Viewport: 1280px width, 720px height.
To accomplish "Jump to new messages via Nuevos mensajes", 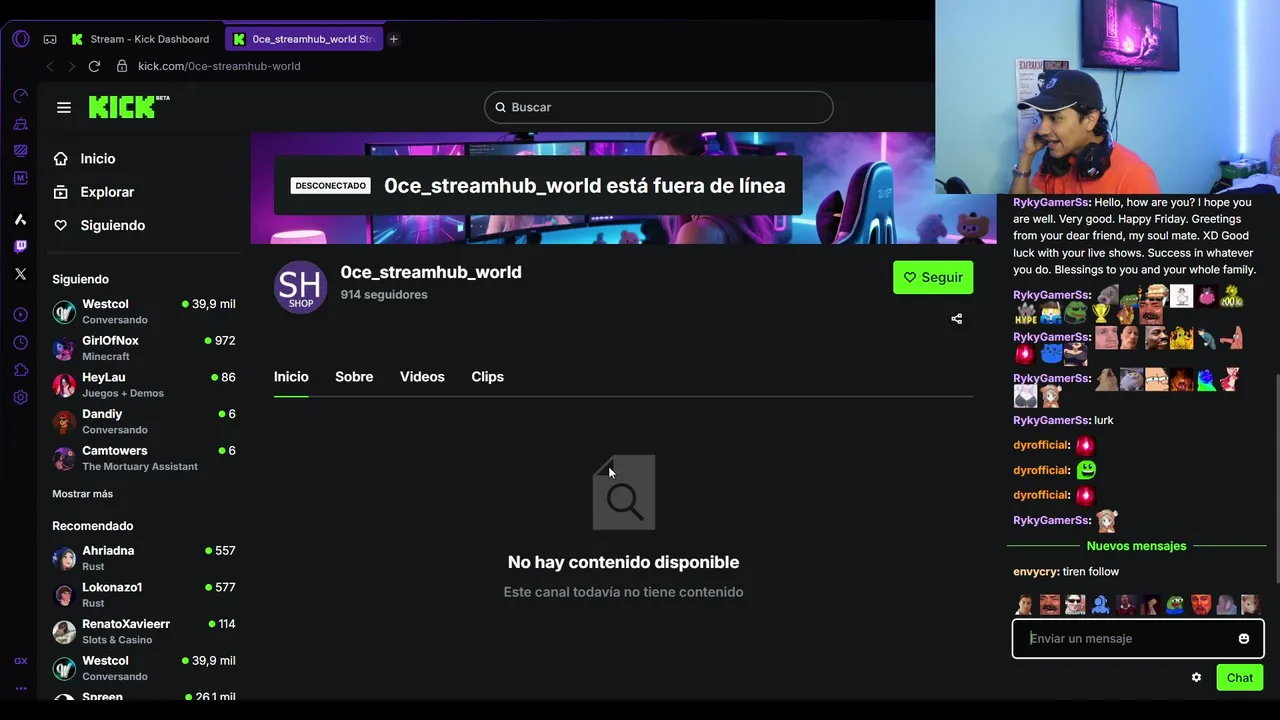I will coord(1136,546).
